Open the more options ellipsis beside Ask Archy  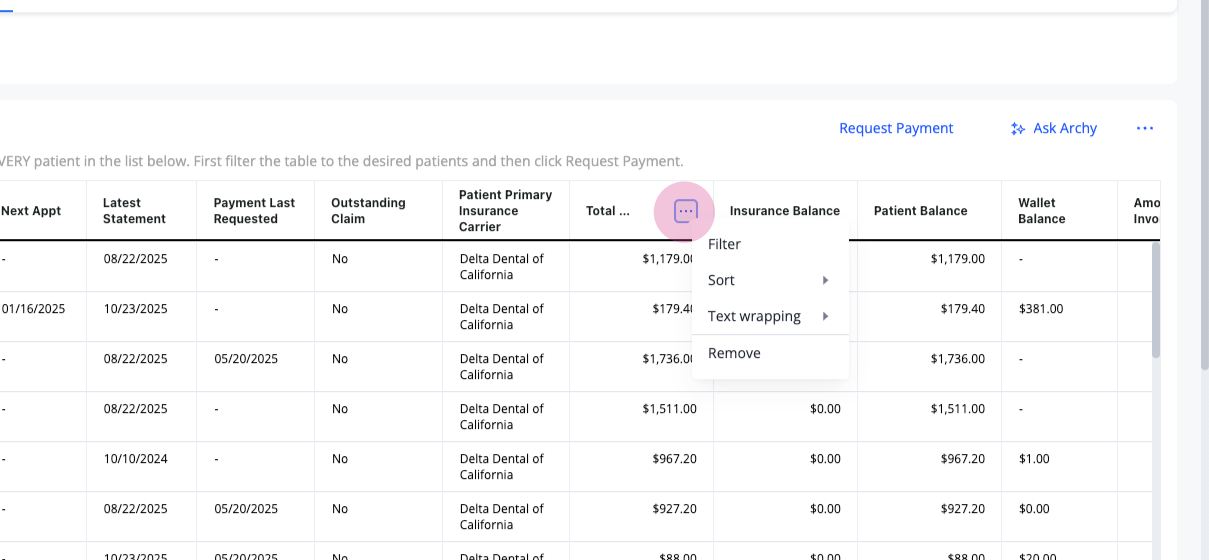[1145, 128]
